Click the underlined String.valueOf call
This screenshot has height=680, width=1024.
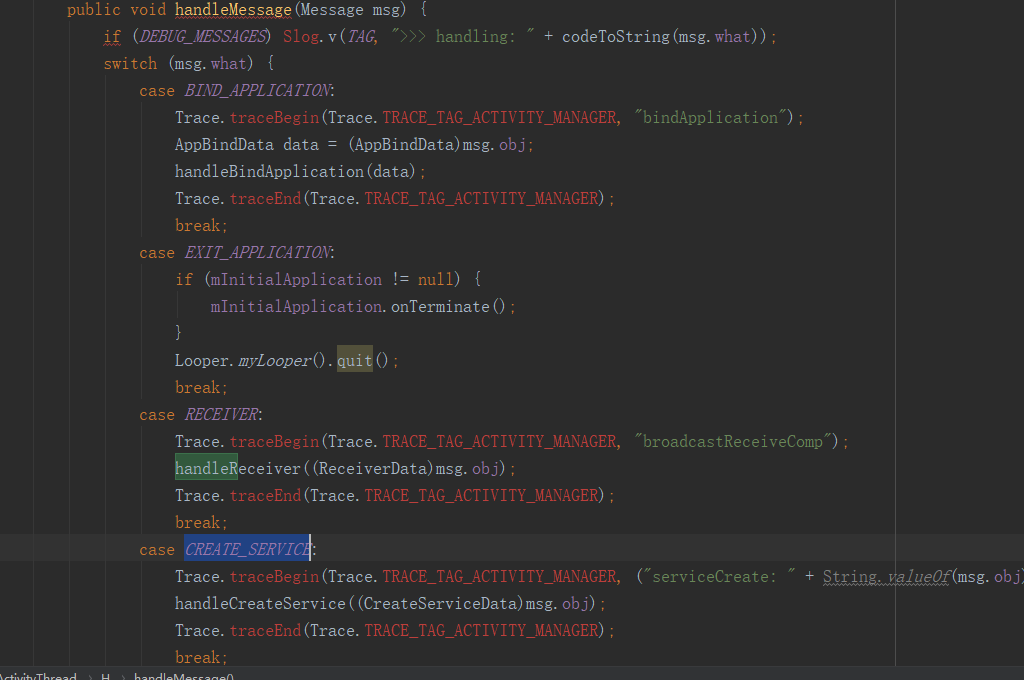[x=886, y=577]
